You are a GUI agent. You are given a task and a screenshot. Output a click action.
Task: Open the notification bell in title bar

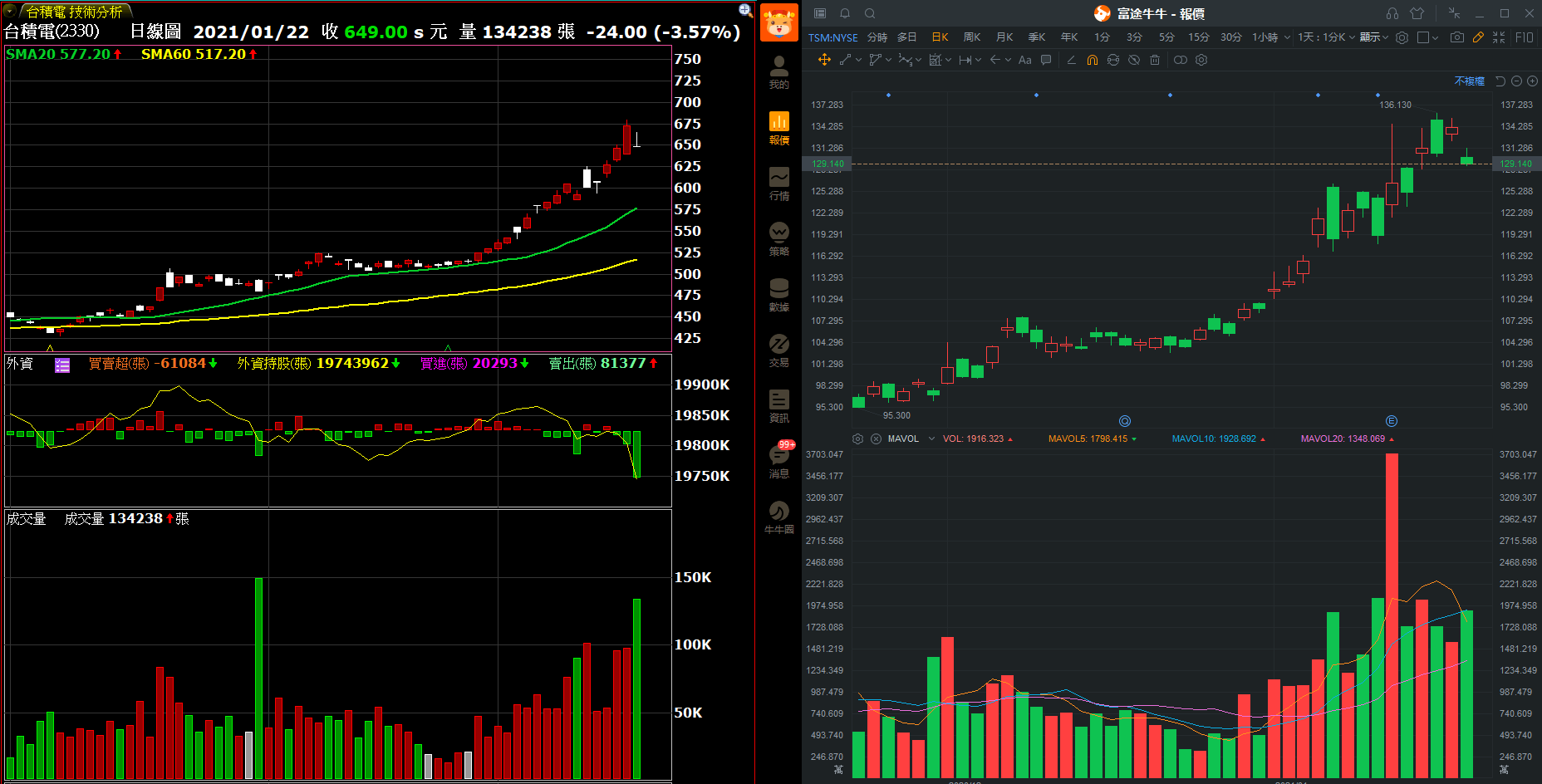[x=845, y=13]
